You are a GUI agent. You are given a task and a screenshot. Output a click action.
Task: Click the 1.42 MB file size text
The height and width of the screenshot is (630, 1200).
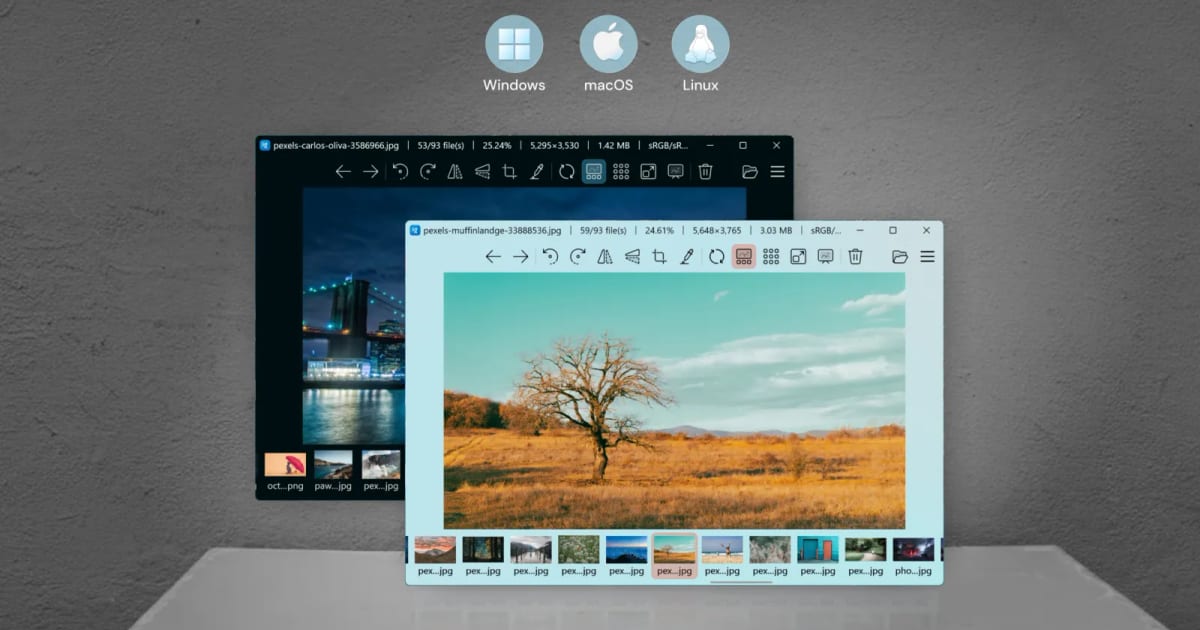(x=614, y=145)
